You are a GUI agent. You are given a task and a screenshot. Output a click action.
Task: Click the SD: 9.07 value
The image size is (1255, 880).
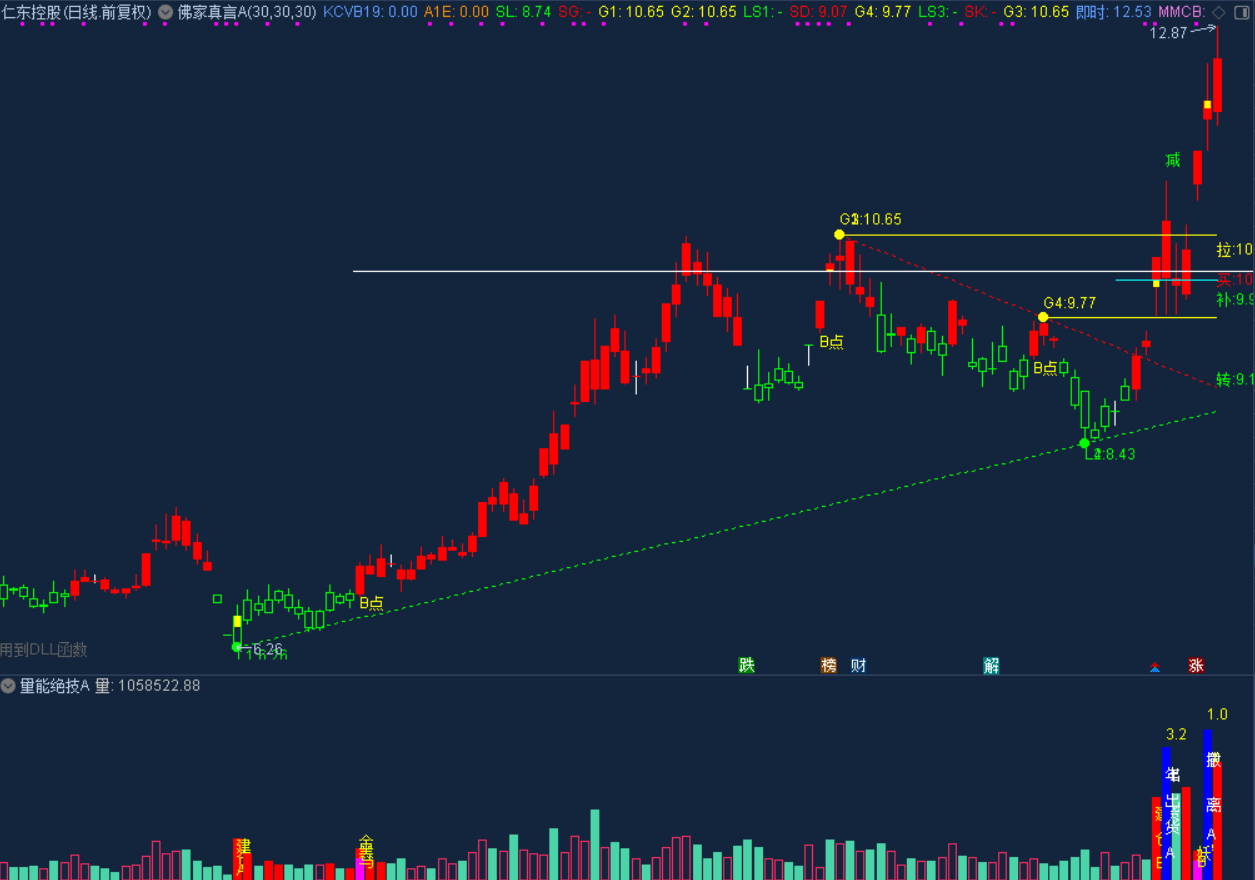coord(819,12)
